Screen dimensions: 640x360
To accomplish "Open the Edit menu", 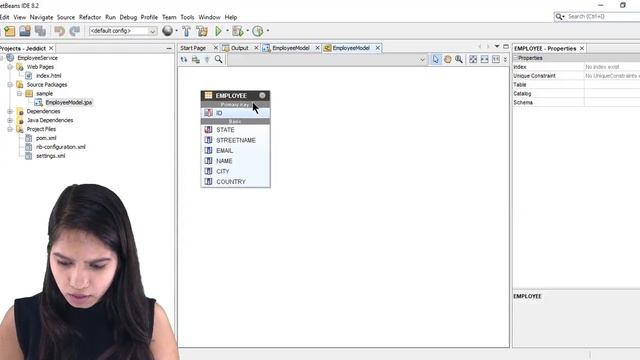I will (x=4, y=17).
